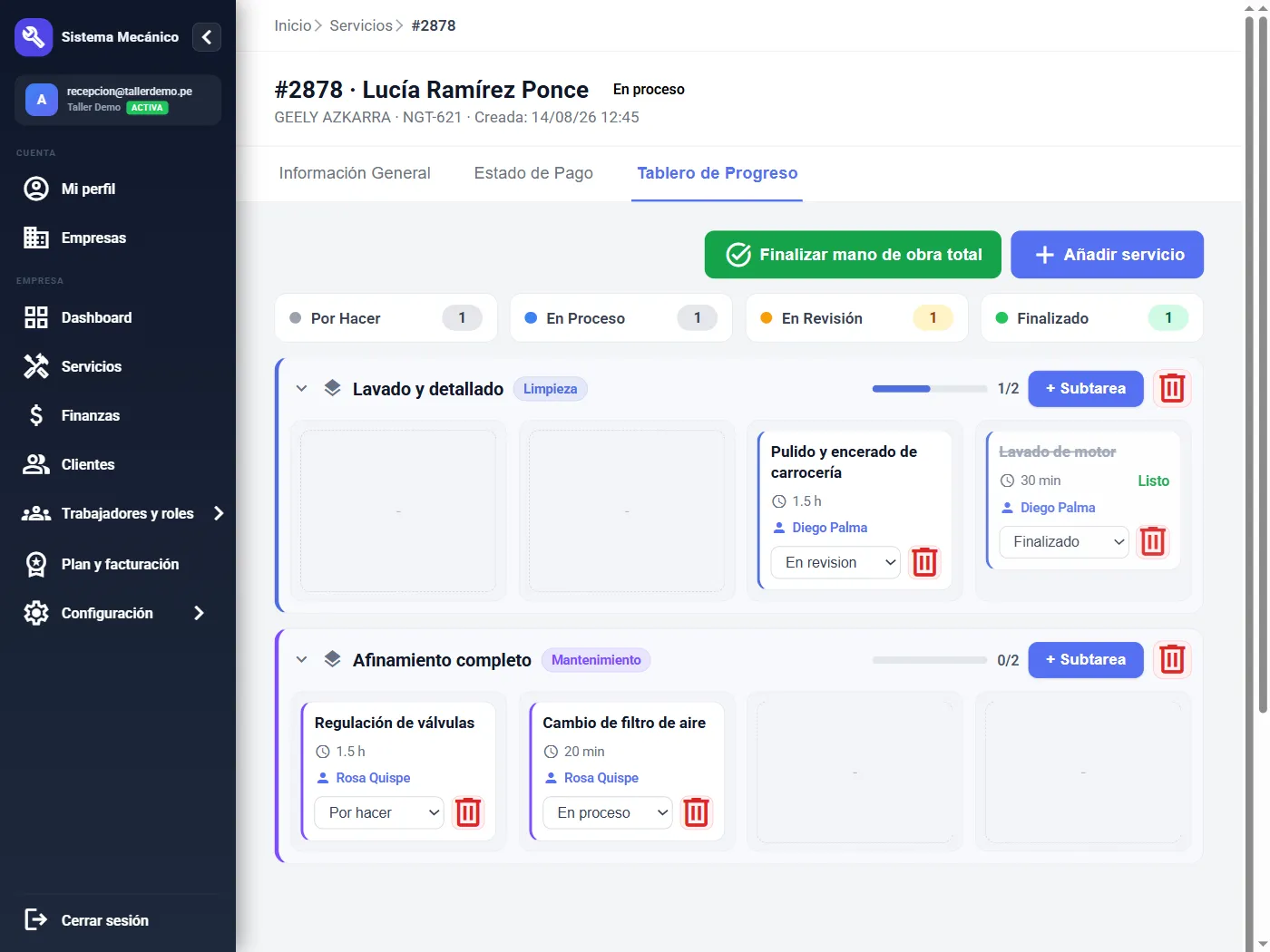
Task: Click the Cerrar sesión exit icon
Action: click(x=36, y=920)
